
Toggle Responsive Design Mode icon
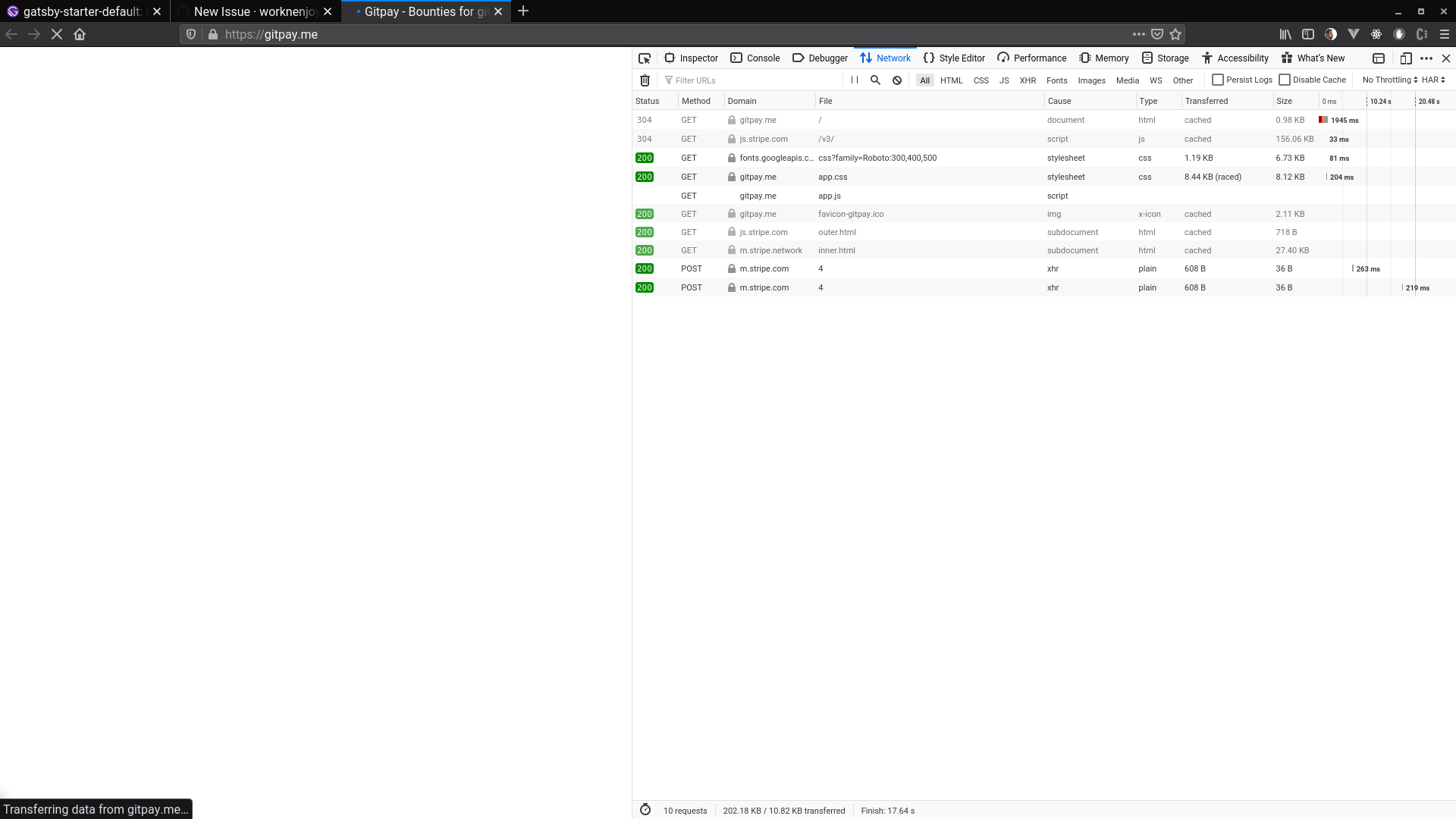[1406, 58]
